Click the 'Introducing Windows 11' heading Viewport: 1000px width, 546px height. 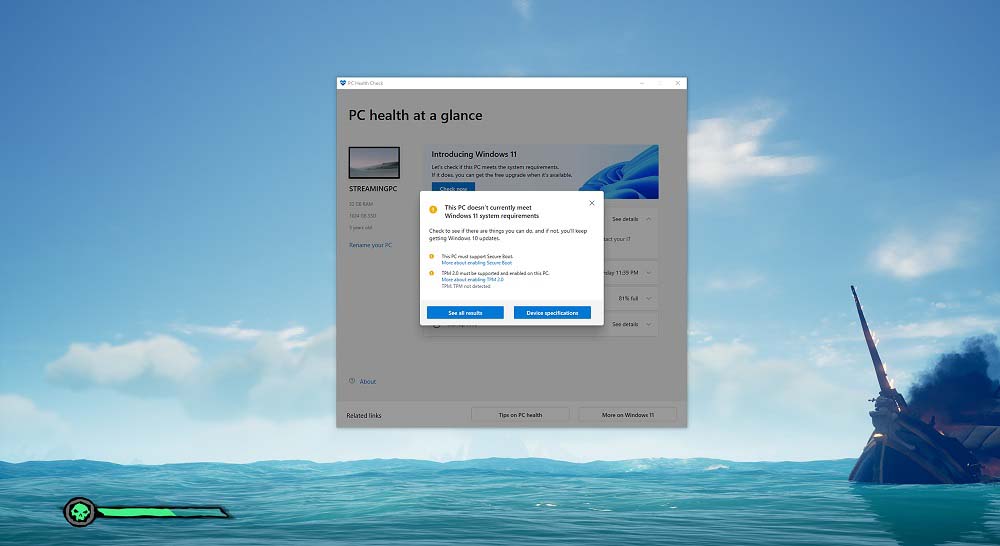(x=474, y=154)
